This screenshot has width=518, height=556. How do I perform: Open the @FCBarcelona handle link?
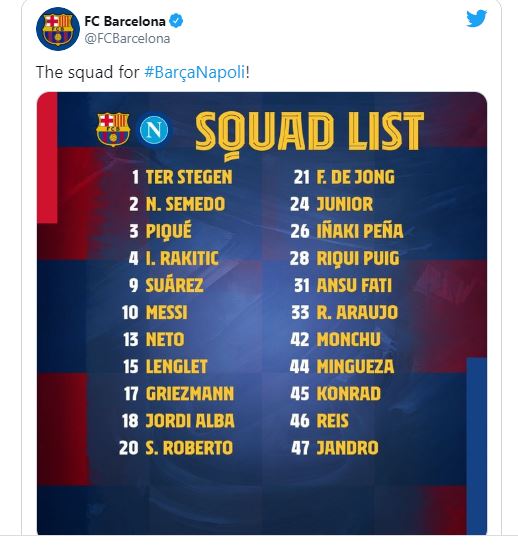(x=127, y=39)
